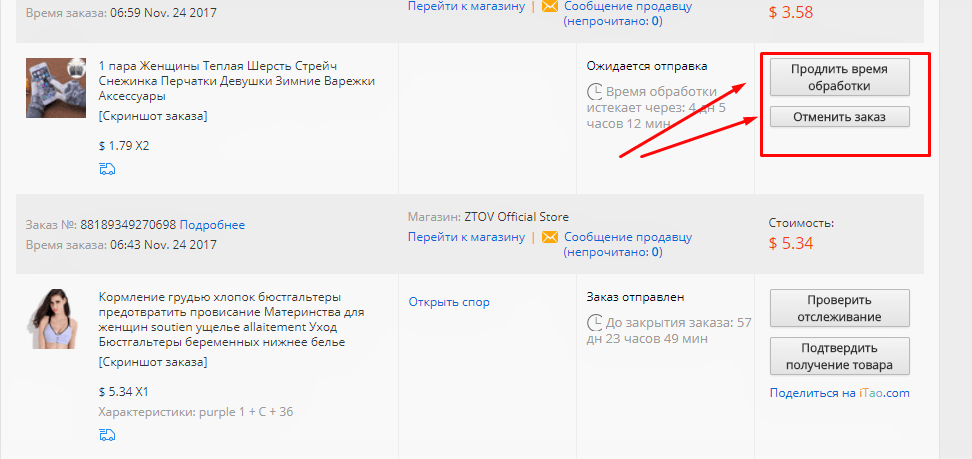Select the order number 88189349270698
The image size is (972, 459).
128,225
